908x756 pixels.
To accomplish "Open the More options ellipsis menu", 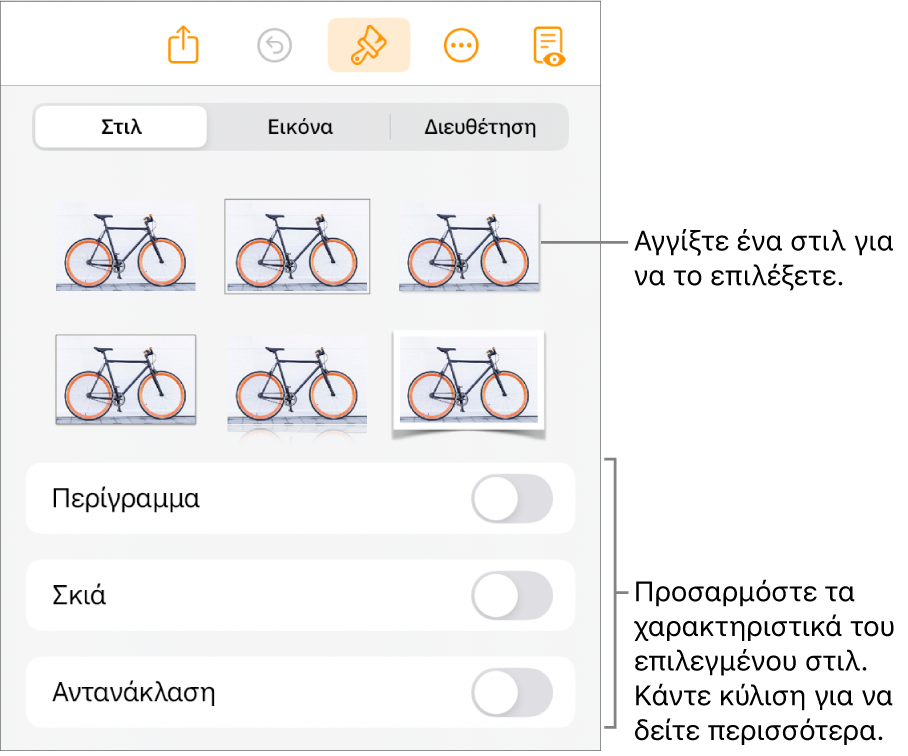I will pos(461,46).
